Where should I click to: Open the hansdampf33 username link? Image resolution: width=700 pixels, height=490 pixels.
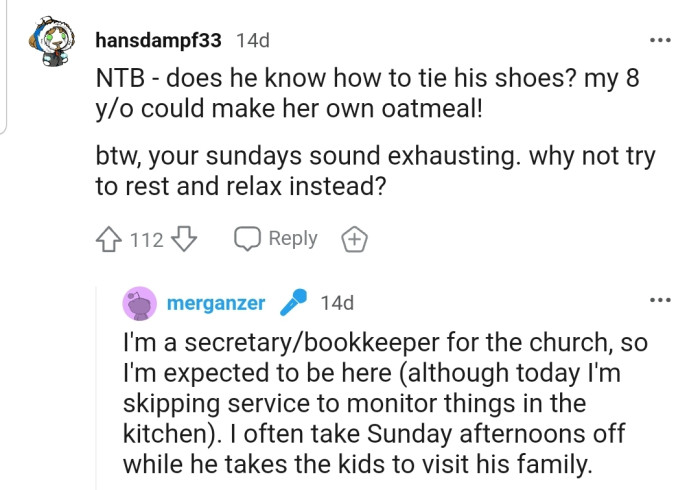point(160,41)
